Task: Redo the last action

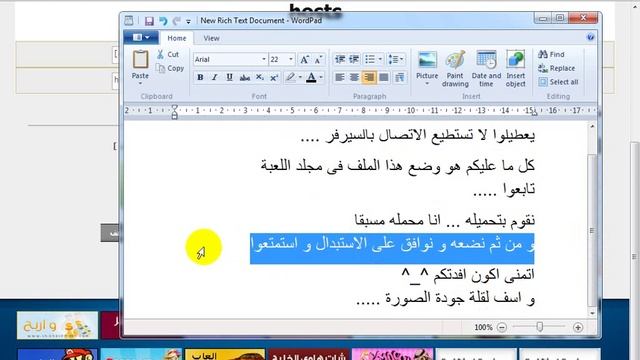Action: point(176,21)
